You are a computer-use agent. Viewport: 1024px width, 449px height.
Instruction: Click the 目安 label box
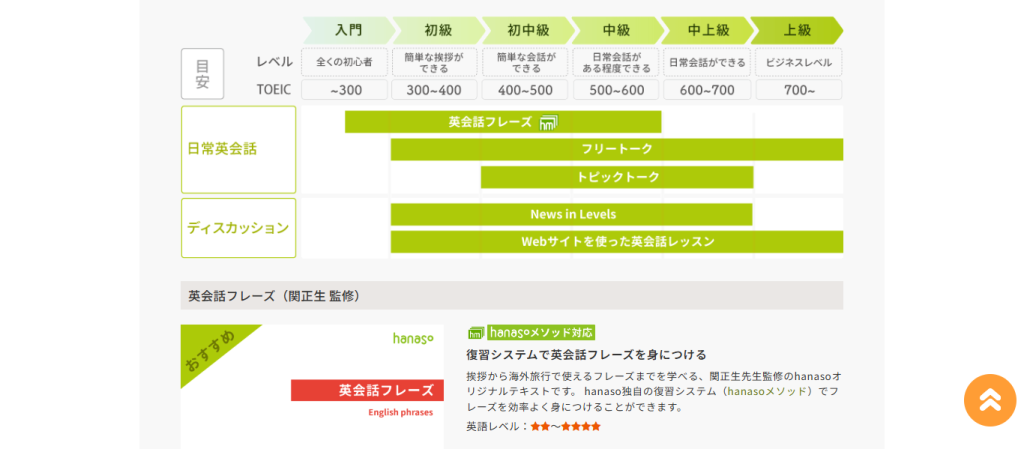tap(202, 74)
